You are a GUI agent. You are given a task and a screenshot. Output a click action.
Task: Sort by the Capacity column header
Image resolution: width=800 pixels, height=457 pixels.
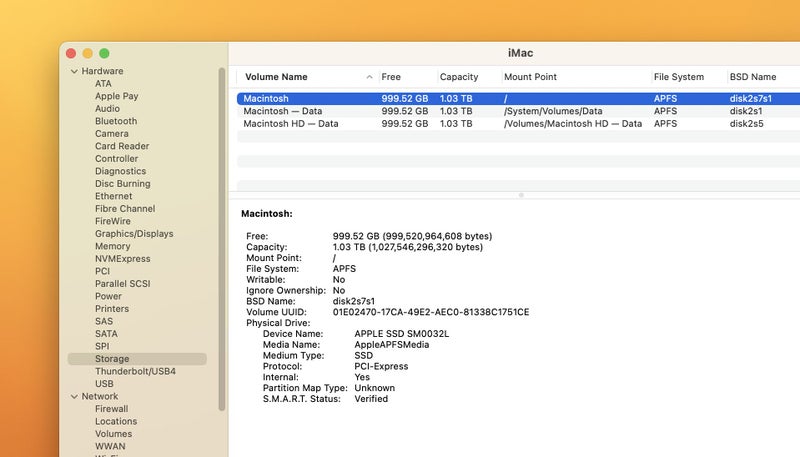tap(459, 77)
